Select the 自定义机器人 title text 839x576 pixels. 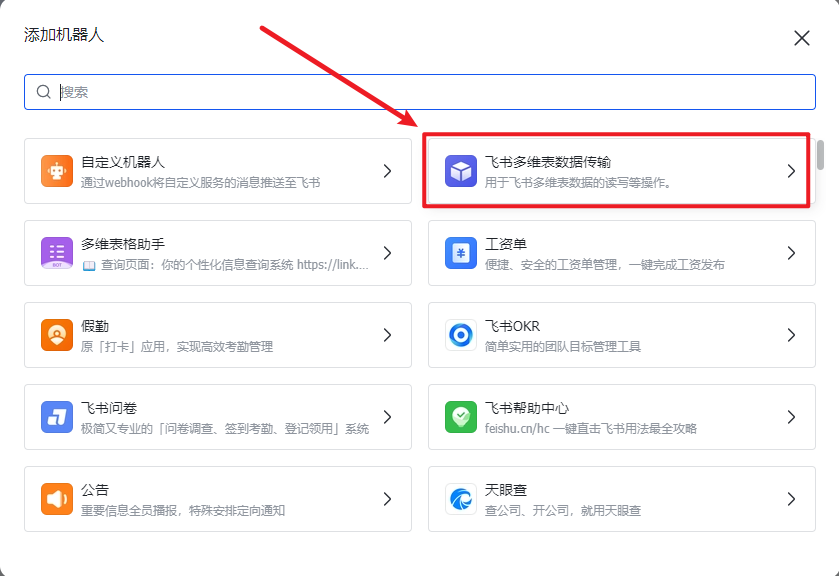pos(123,162)
